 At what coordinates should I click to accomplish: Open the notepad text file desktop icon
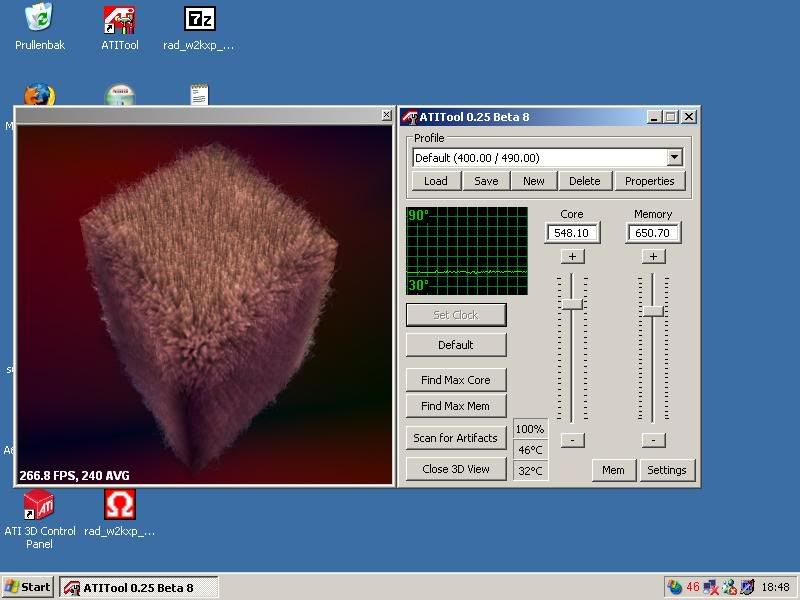point(199,95)
